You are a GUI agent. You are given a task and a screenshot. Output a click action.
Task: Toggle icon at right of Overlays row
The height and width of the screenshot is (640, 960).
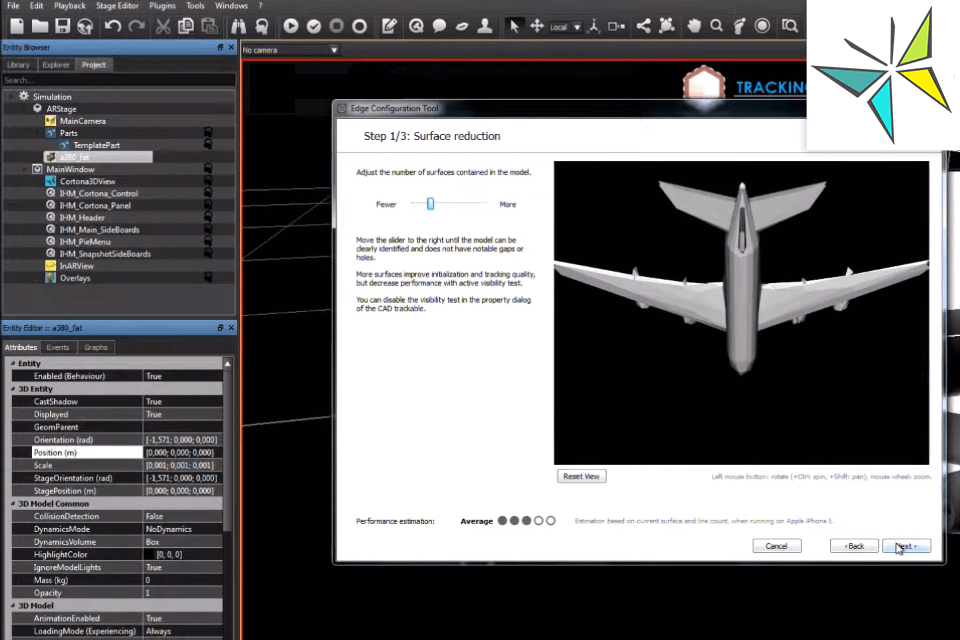208,277
